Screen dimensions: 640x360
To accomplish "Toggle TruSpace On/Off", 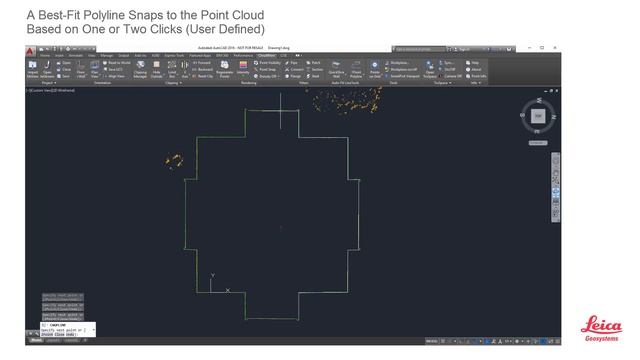I will pyautogui.click(x=447, y=69).
